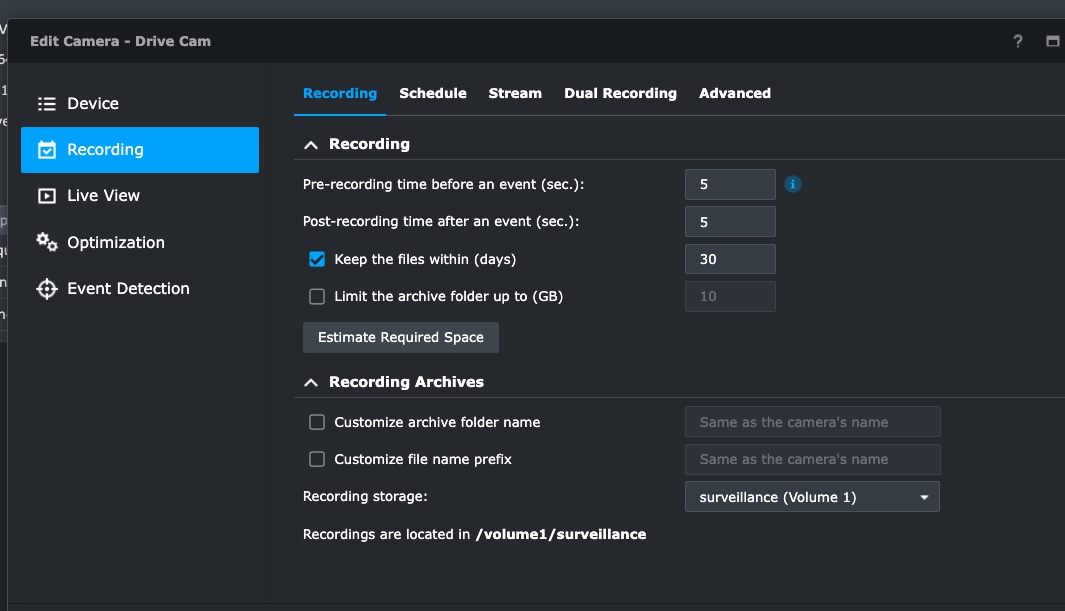Click the post-recording time input field
Image resolution: width=1065 pixels, height=611 pixels.
[730, 221]
